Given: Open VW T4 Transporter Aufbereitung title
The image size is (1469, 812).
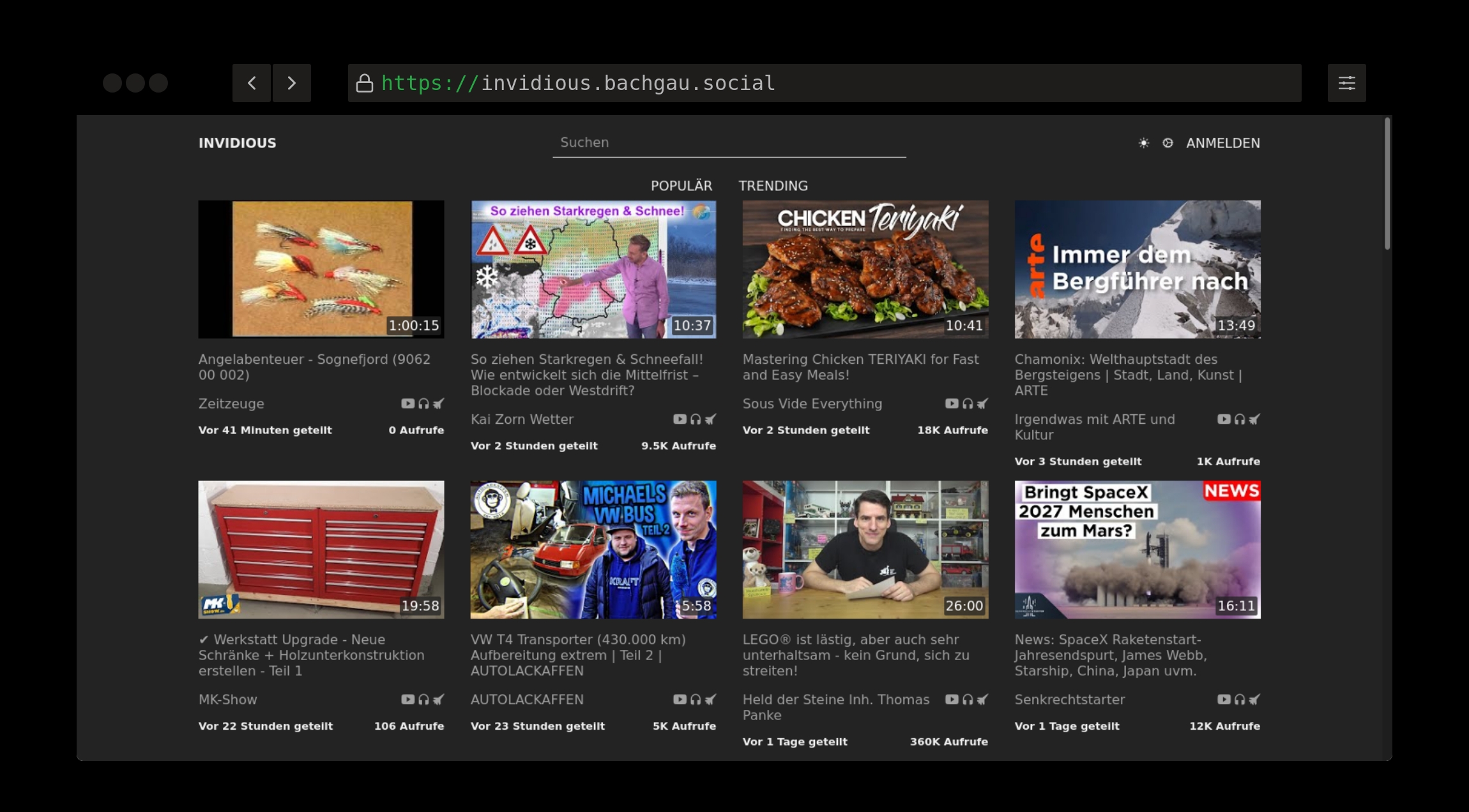Looking at the screenshot, I should click(x=578, y=655).
